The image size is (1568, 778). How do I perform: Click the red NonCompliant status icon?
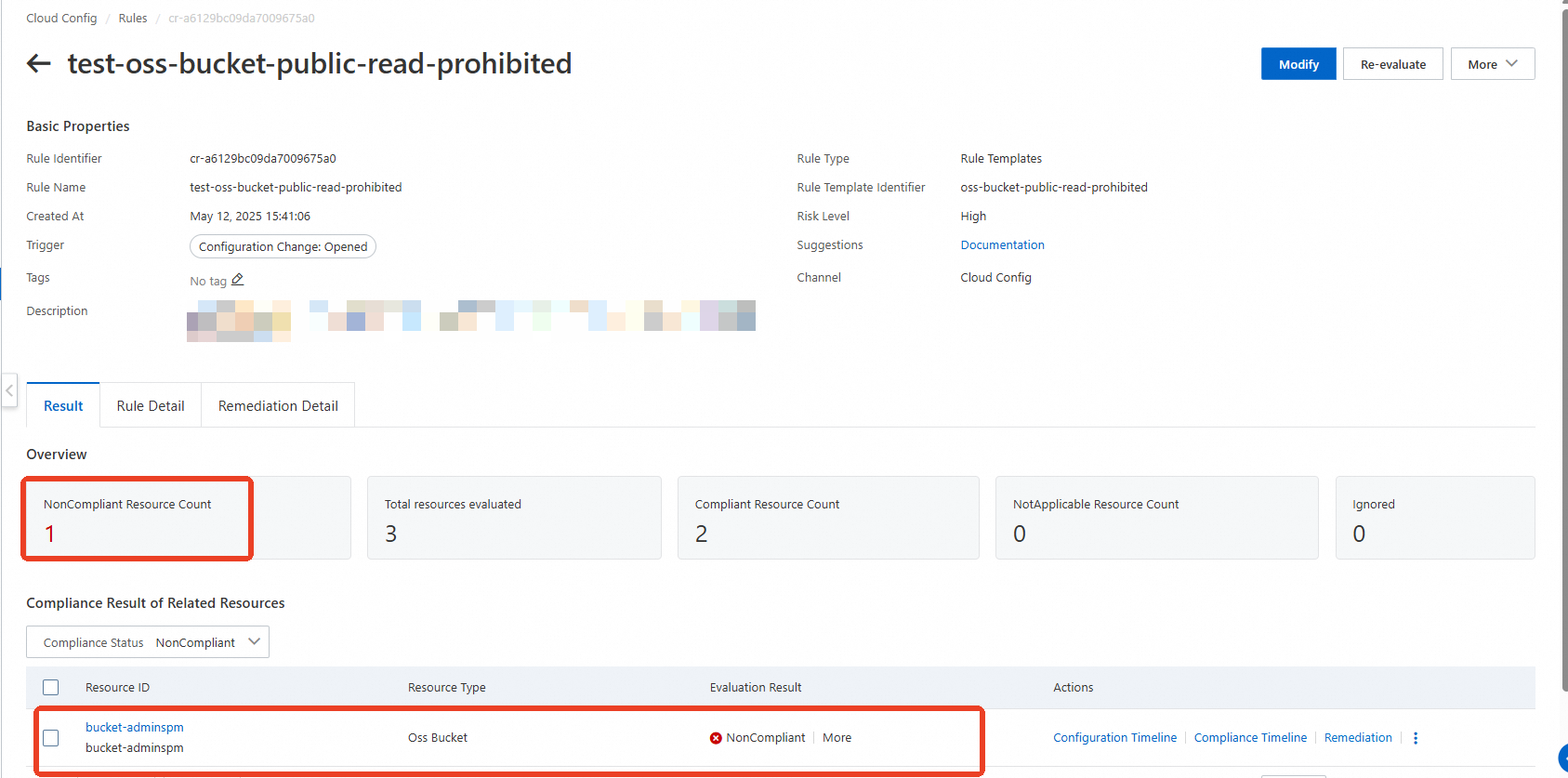coord(716,738)
